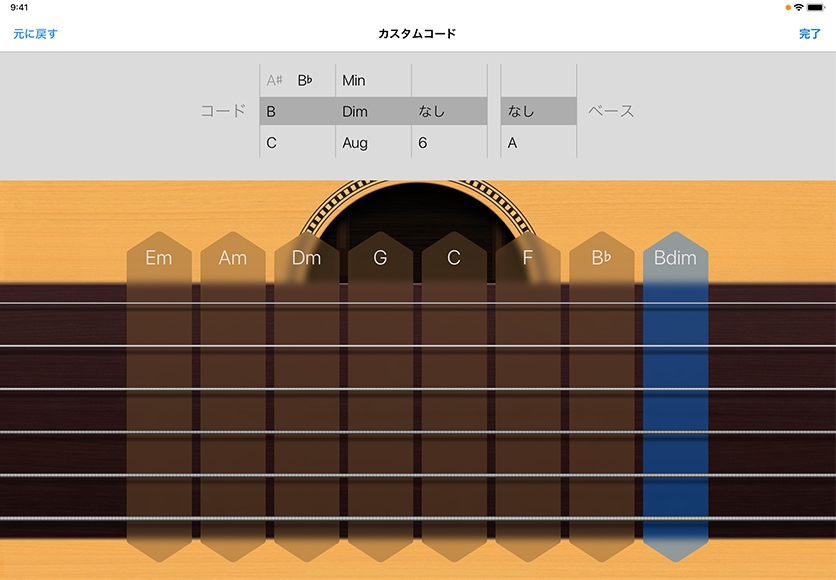Tap selected Dim quality row
This screenshot has height=580, width=836.
(x=356, y=111)
